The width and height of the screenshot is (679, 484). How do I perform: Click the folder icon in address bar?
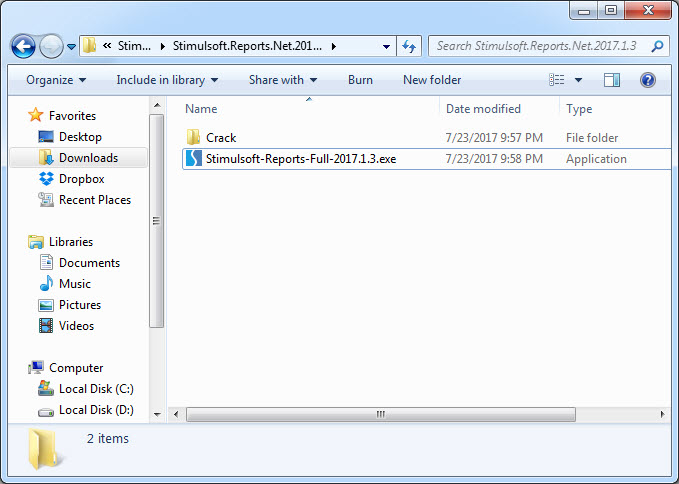89,45
